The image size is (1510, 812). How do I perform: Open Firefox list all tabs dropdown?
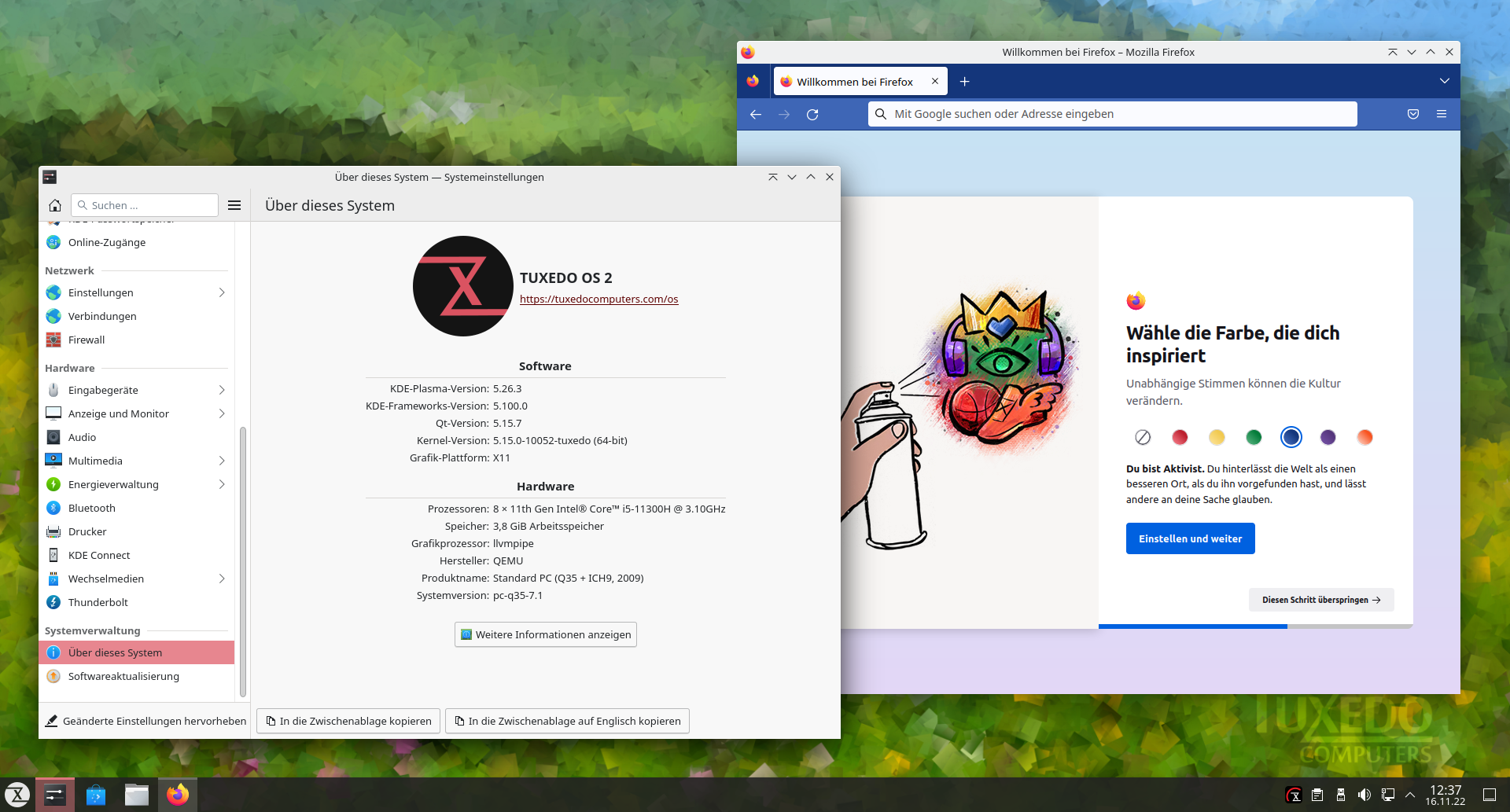point(1445,81)
